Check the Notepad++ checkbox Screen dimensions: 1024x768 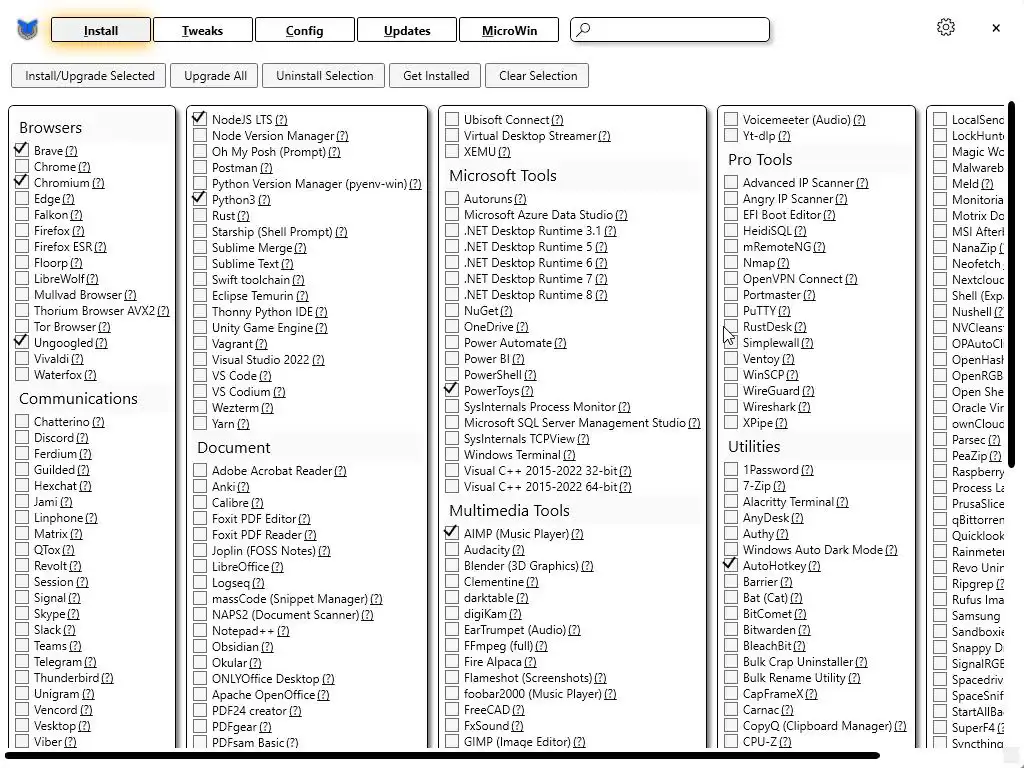click(x=200, y=631)
